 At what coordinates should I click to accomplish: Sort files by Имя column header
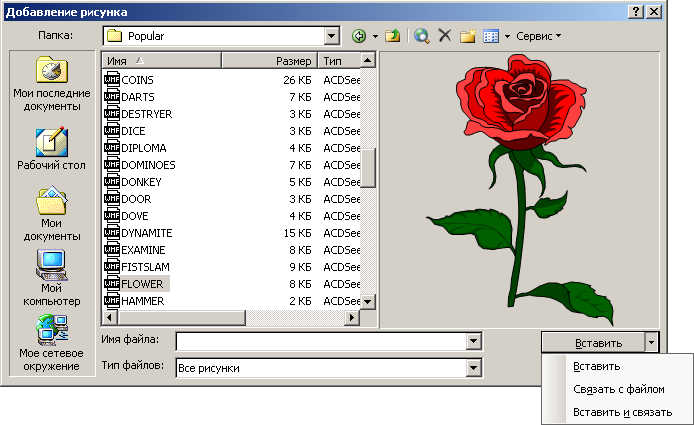coord(162,61)
